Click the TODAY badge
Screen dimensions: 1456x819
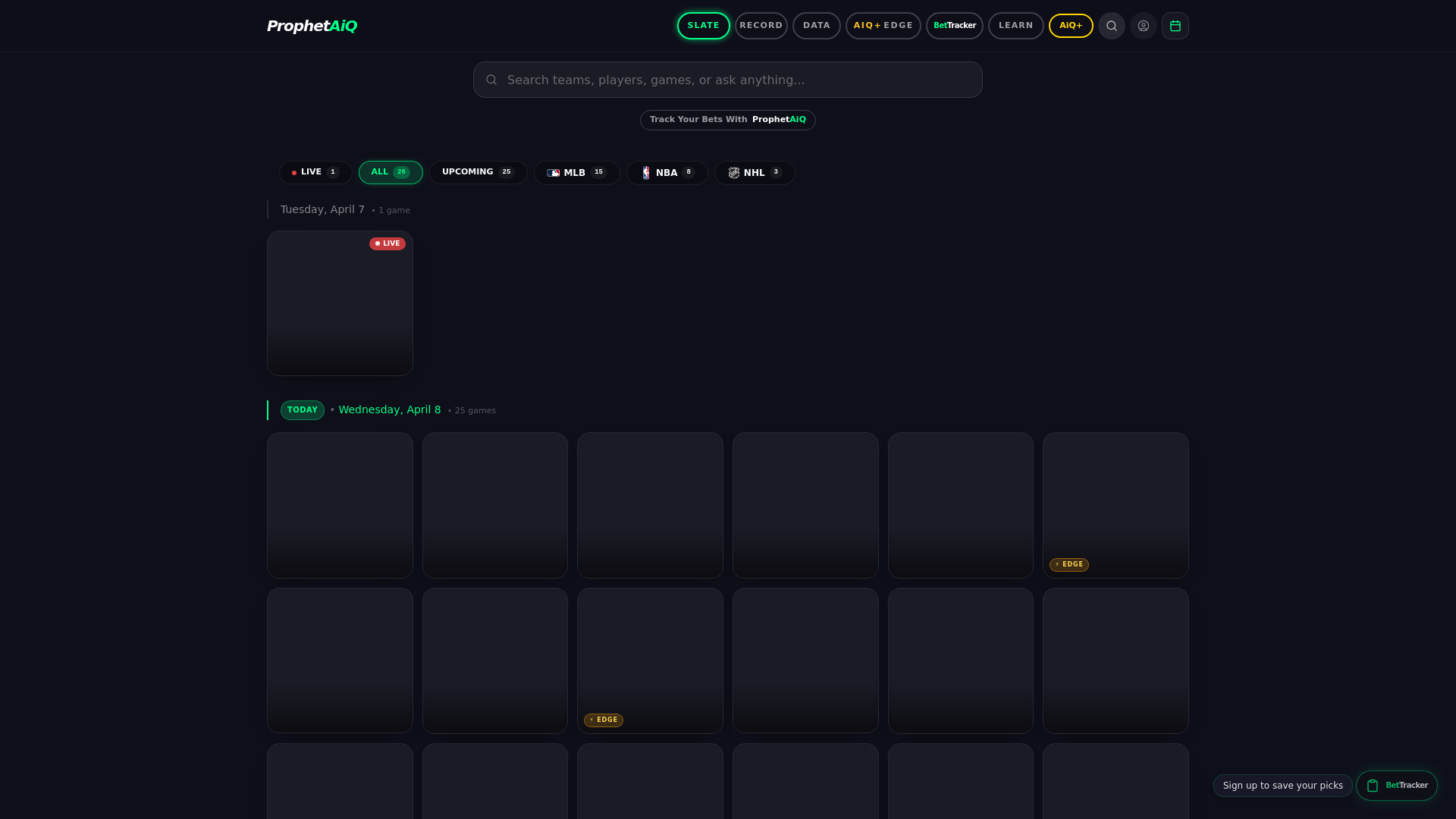point(302,410)
